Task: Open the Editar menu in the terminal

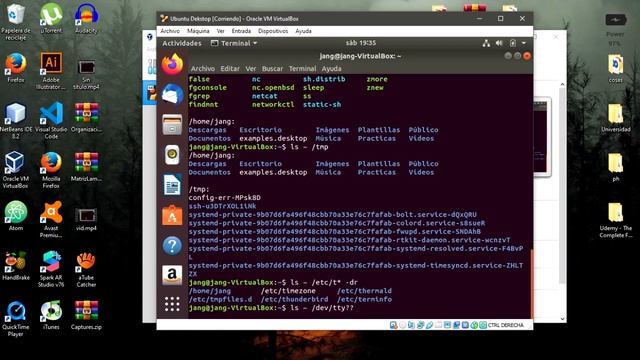Action: [x=230, y=69]
